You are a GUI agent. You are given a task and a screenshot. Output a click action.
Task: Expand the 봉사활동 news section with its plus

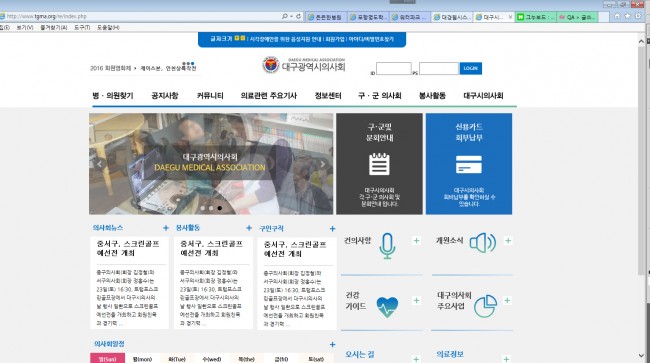click(x=249, y=228)
